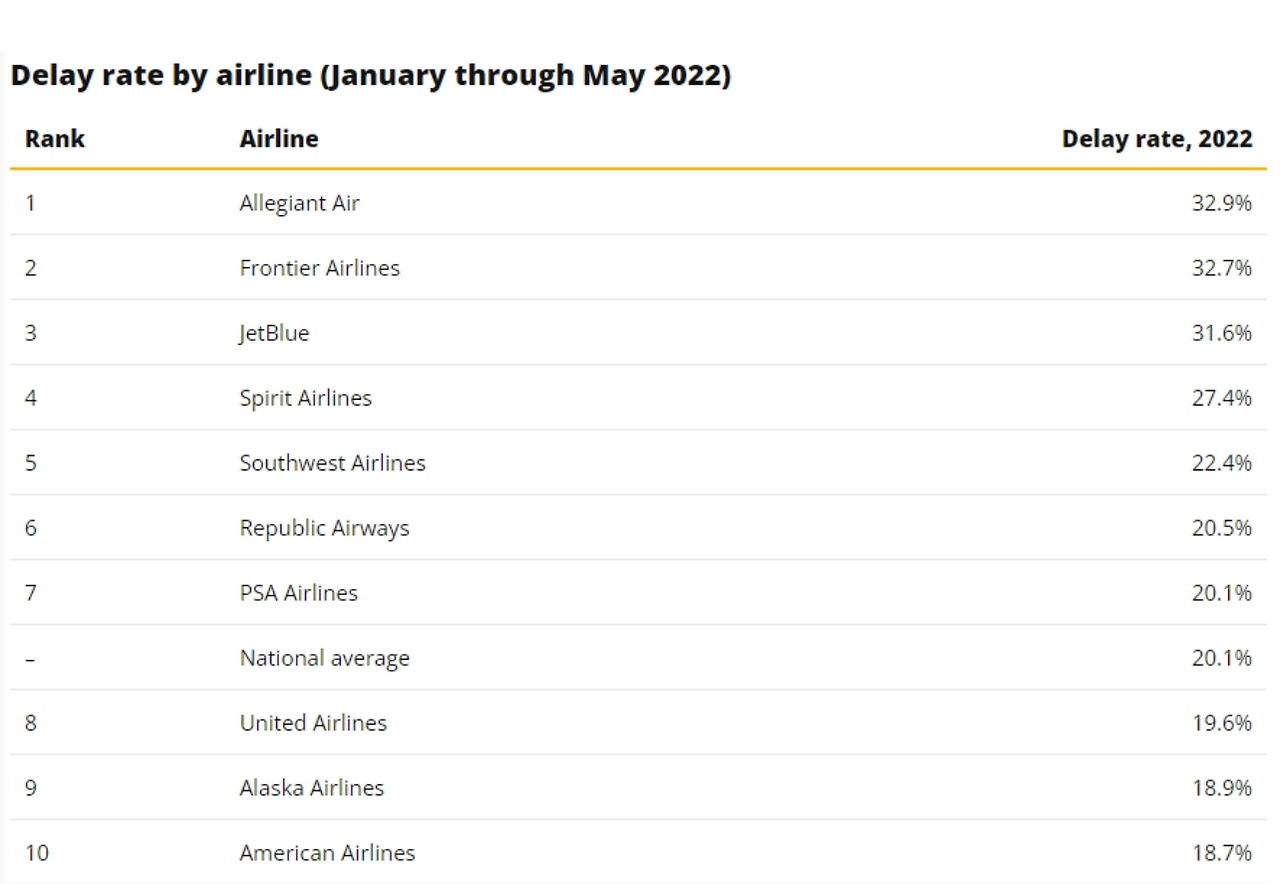1280x884 pixels.
Task: Select the Allegiant Air cell
Action: (299, 203)
